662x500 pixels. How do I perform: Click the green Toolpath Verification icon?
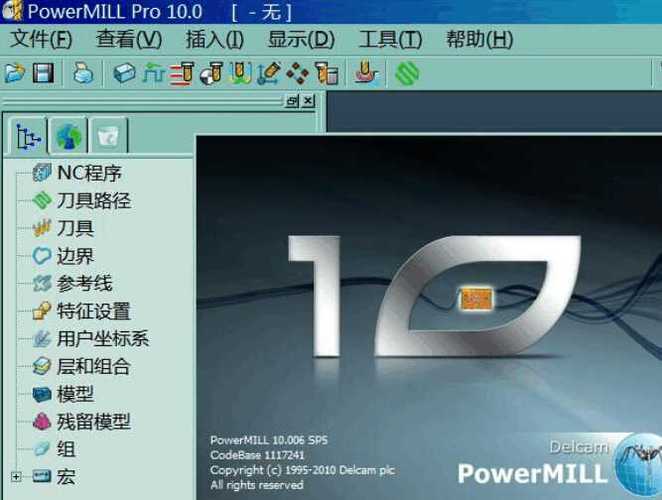[x=407, y=73]
